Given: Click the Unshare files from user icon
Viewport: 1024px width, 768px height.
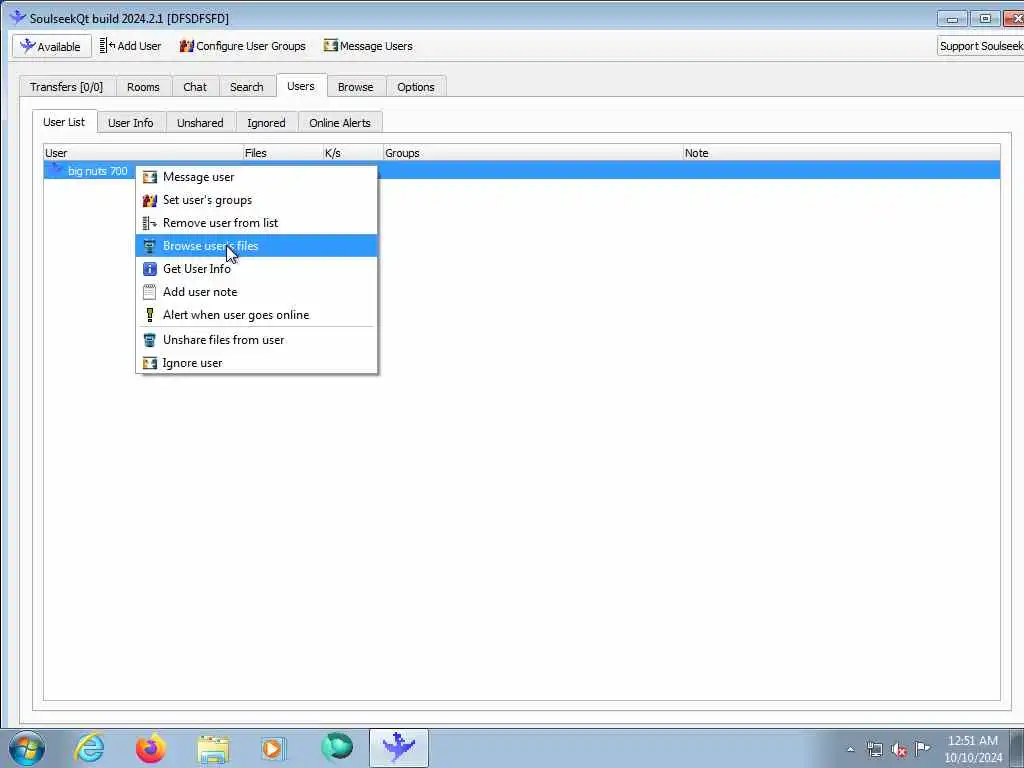Looking at the screenshot, I should click(150, 340).
